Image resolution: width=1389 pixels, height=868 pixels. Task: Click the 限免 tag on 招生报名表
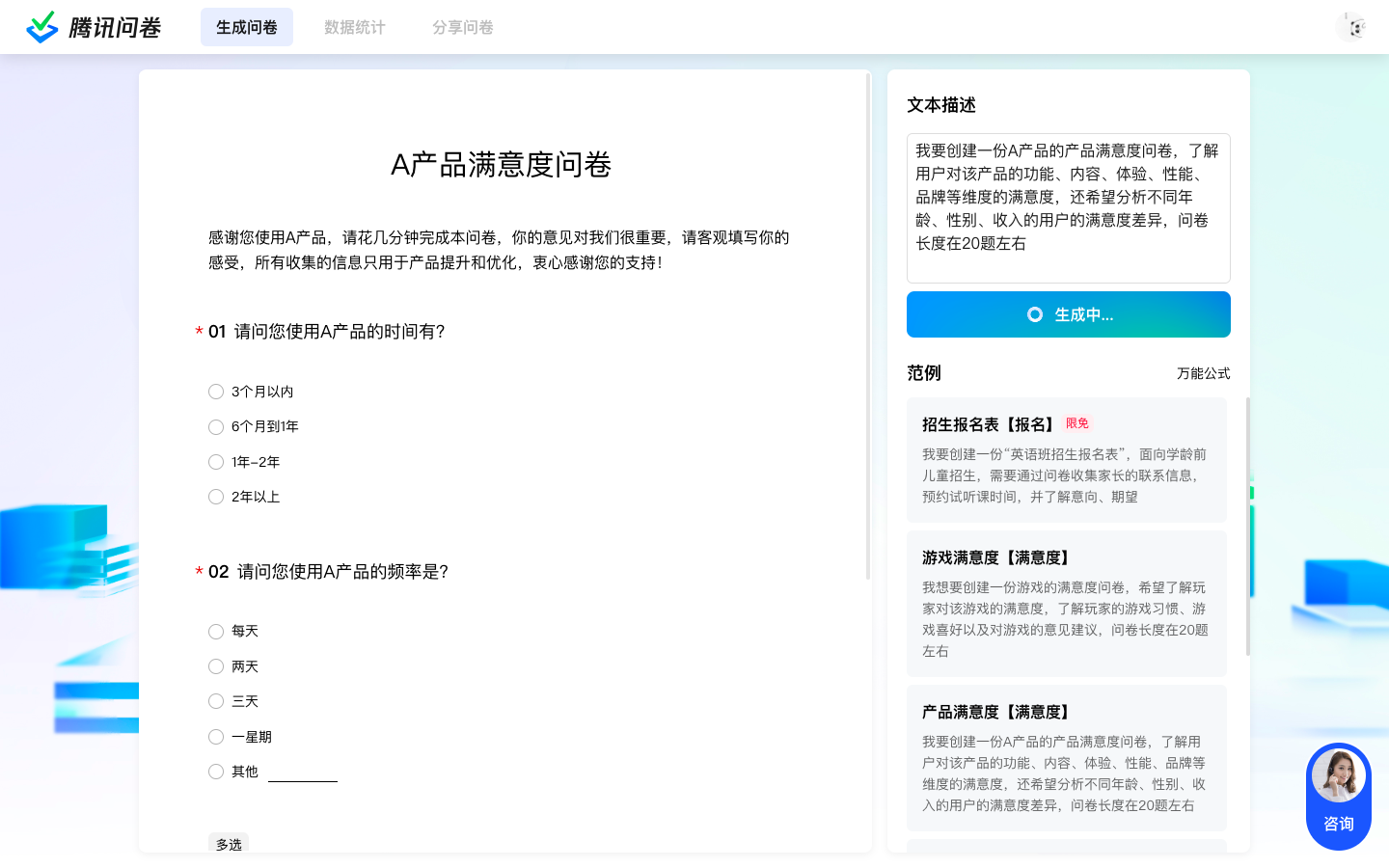tap(1077, 423)
